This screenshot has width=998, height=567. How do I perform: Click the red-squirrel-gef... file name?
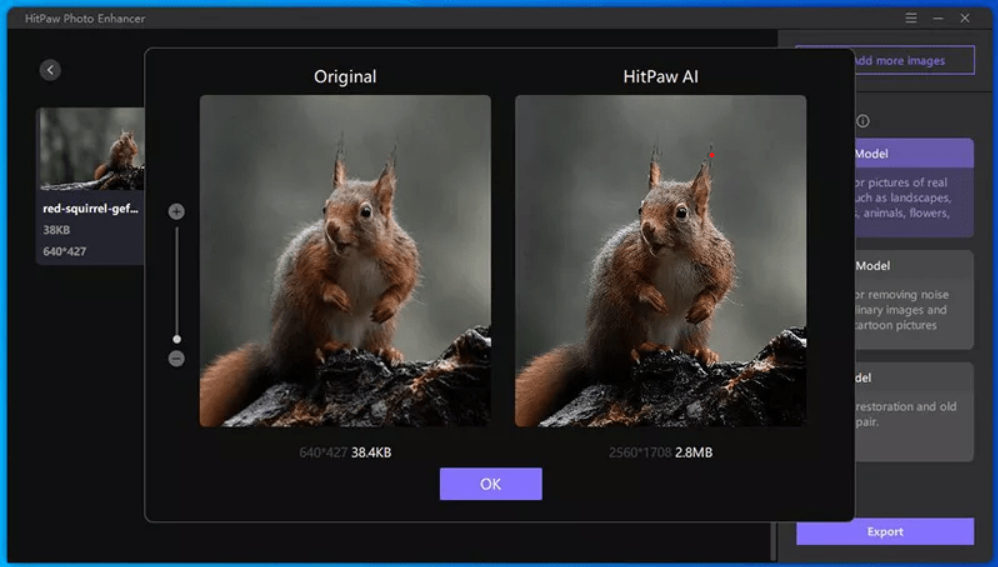click(90, 209)
